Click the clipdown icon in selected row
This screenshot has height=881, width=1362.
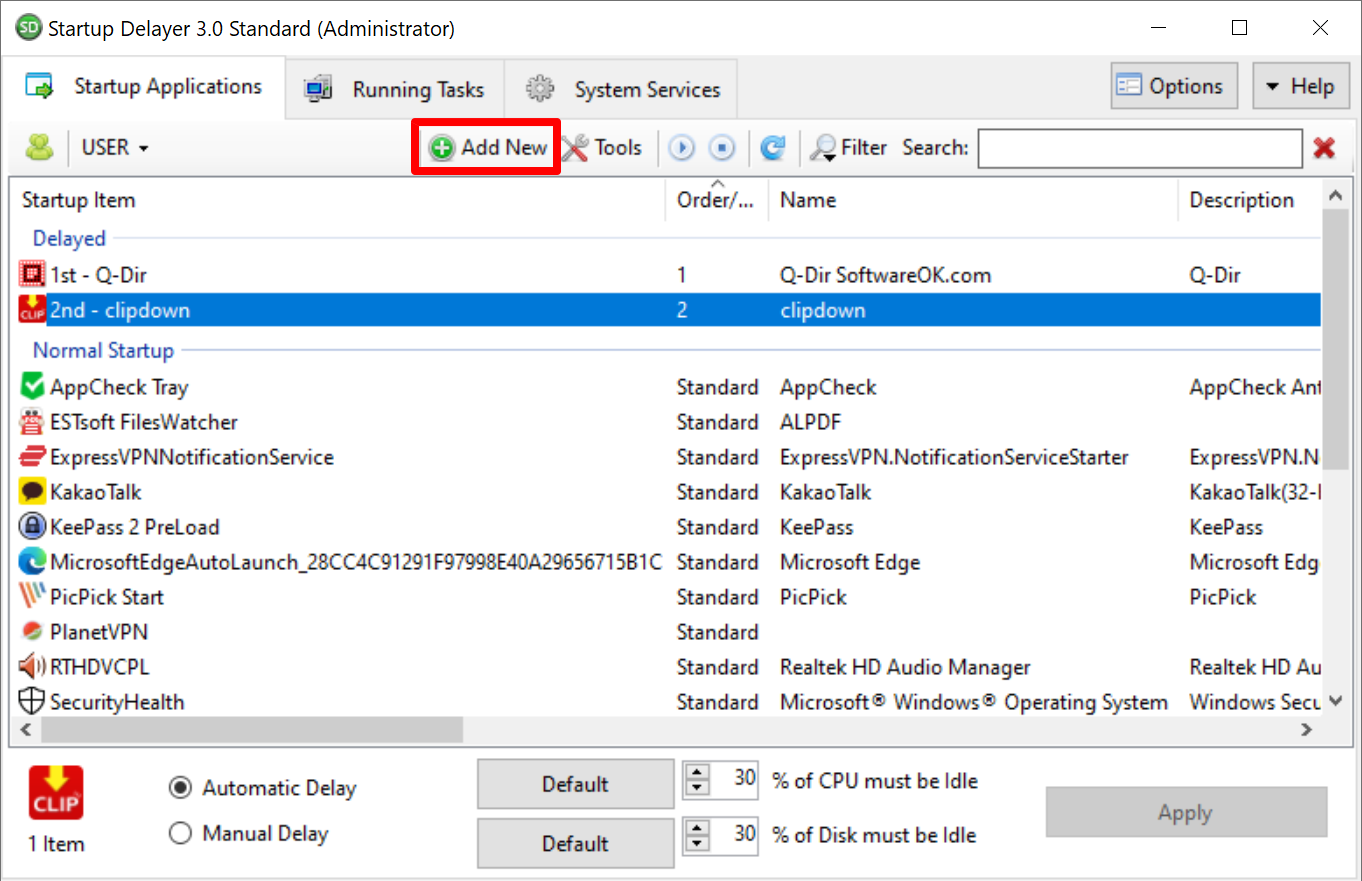point(32,310)
